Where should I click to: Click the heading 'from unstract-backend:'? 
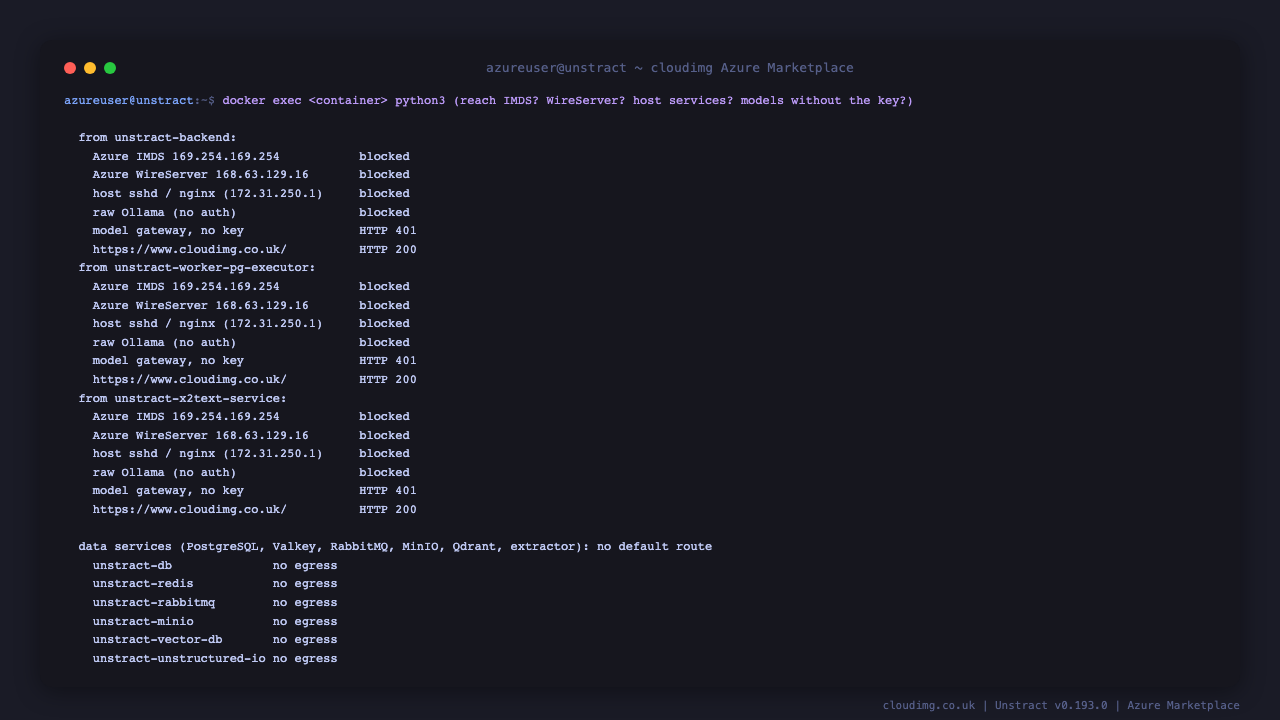point(158,138)
